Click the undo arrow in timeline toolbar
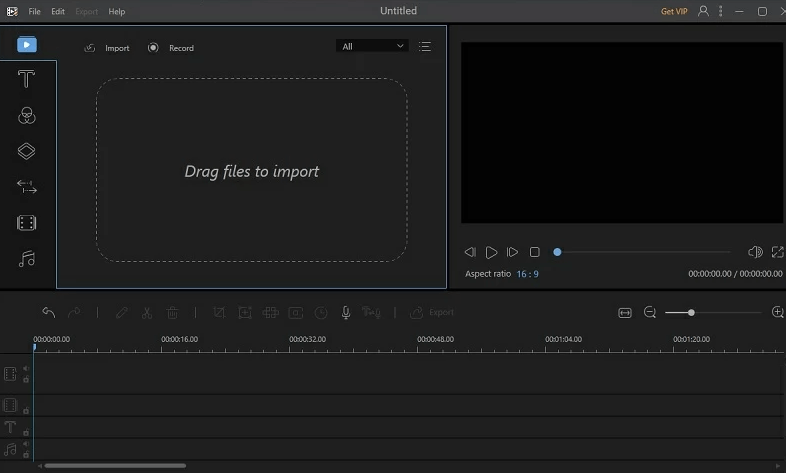 point(49,313)
